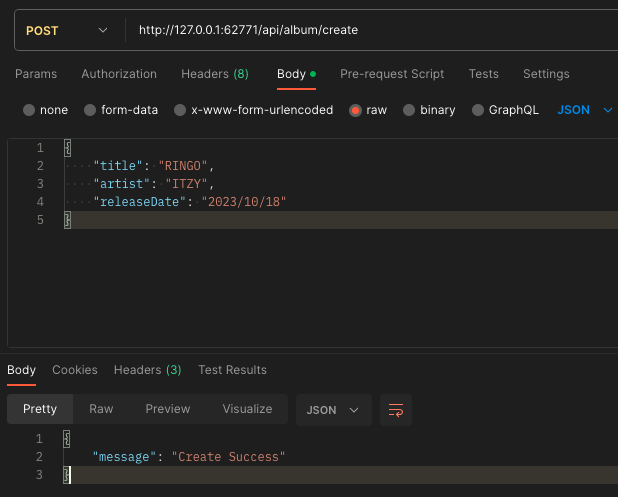
Task: Expand the request body JSON format dropdown
Action: (585, 110)
